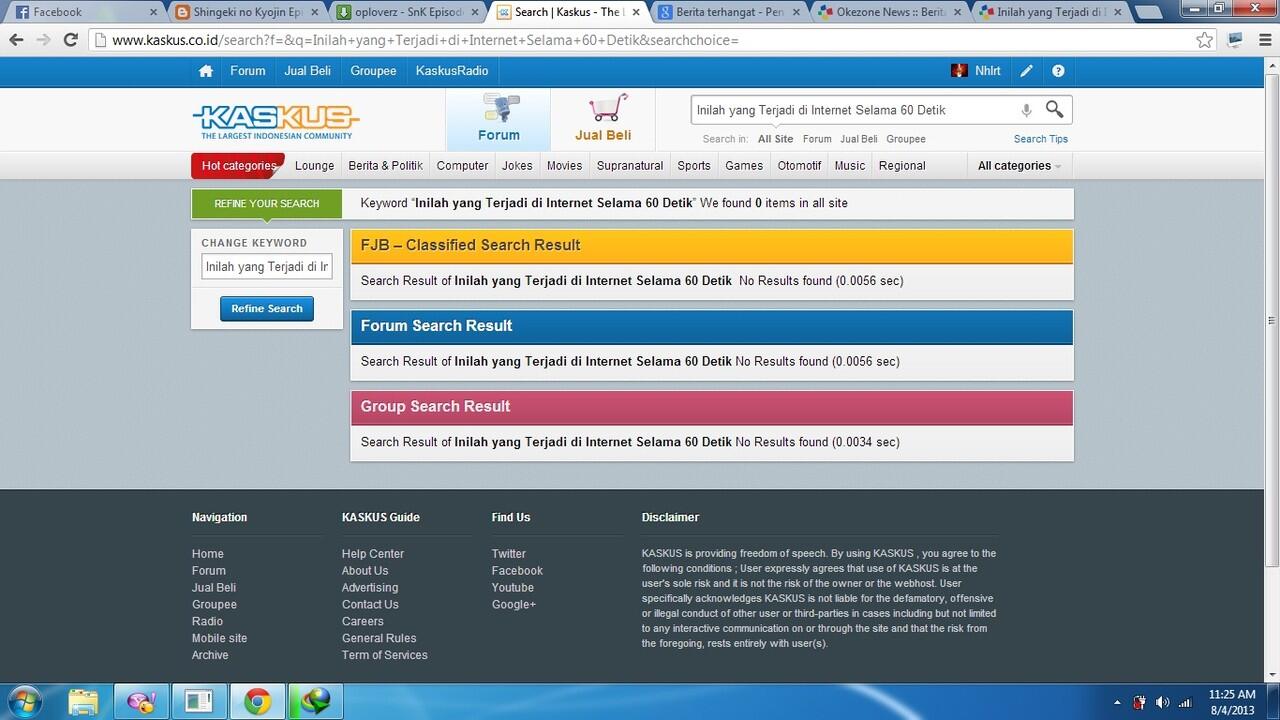Open the Games category

coord(744,166)
